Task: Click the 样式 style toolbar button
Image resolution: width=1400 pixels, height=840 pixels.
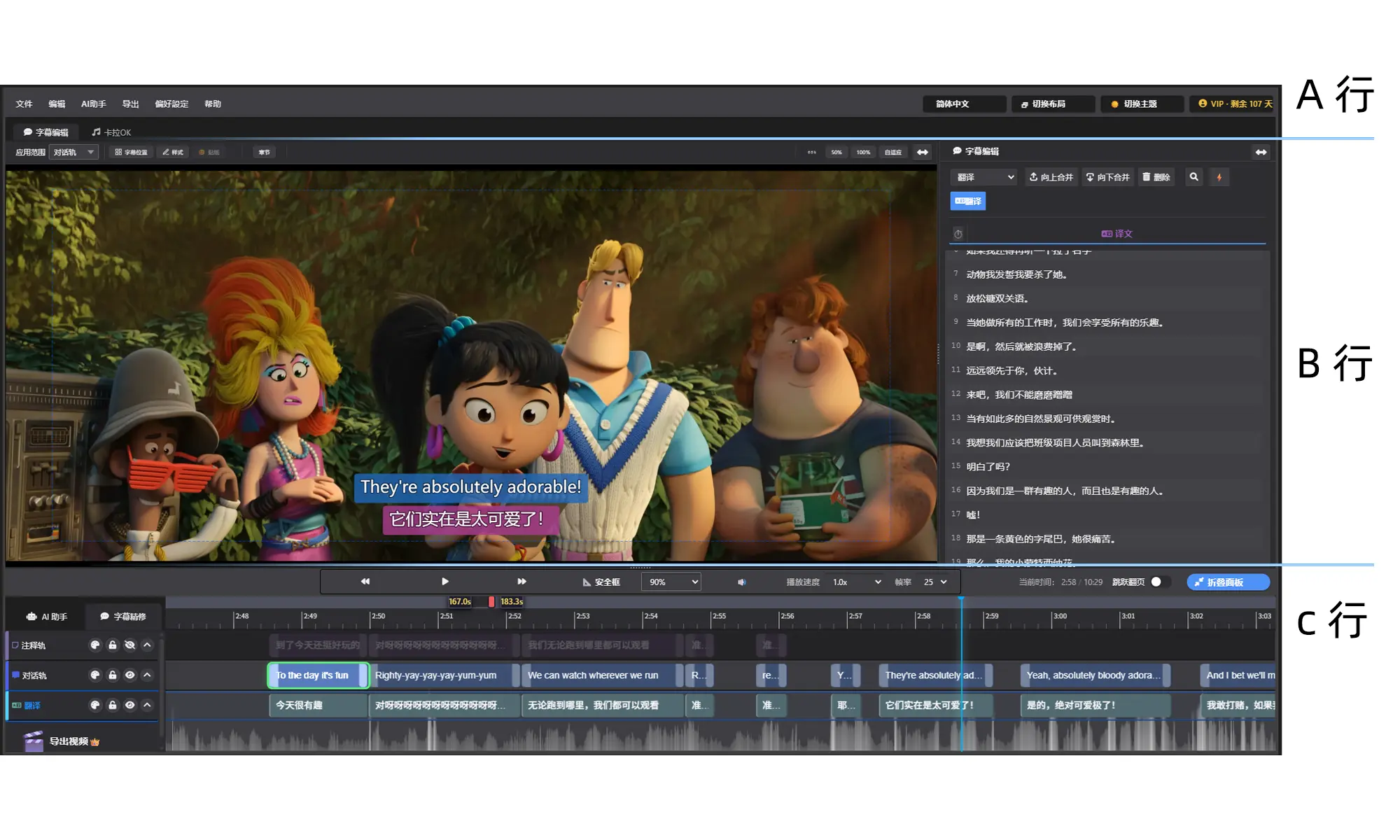Action: (173, 153)
